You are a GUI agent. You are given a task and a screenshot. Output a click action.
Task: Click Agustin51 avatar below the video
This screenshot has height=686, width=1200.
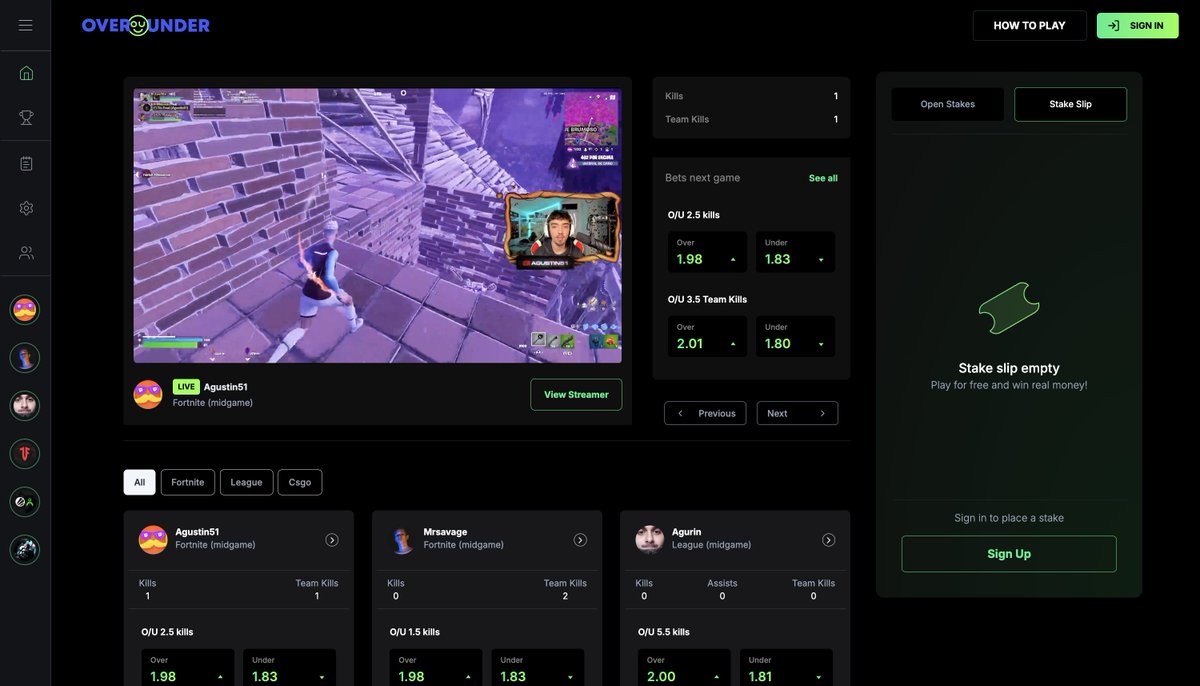[148, 394]
